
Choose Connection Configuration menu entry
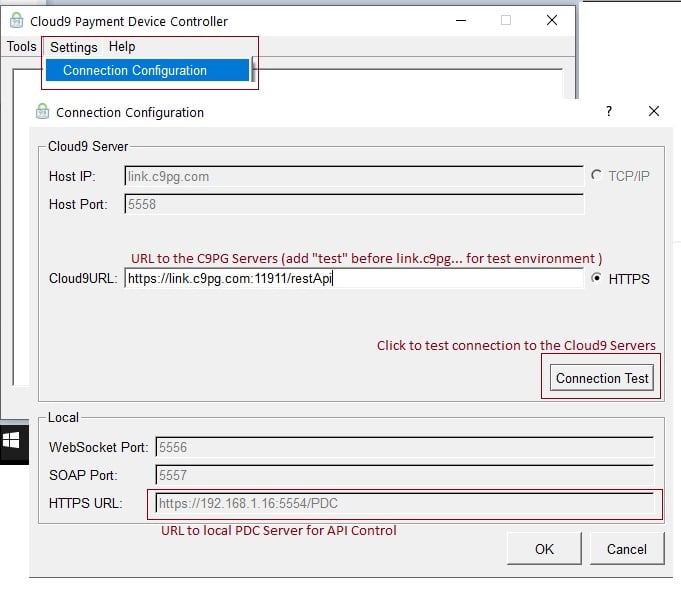tap(147, 70)
